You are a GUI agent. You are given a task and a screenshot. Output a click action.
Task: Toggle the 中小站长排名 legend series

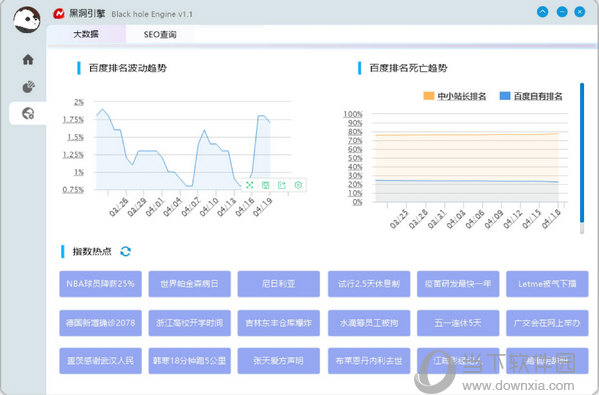click(x=455, y=96)
